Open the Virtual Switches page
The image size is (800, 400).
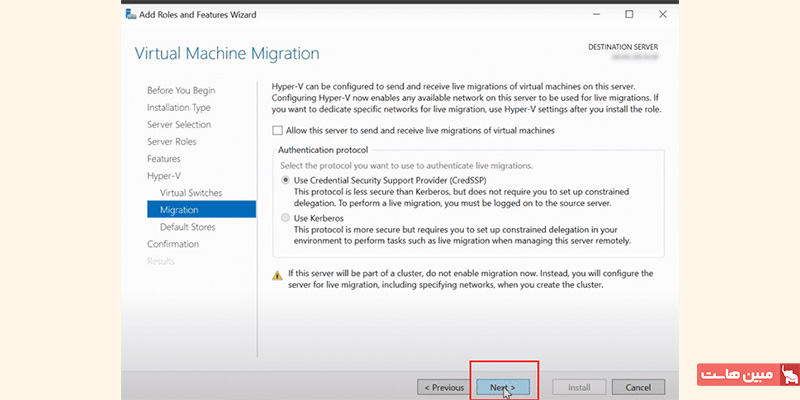[x=191, y=193]
